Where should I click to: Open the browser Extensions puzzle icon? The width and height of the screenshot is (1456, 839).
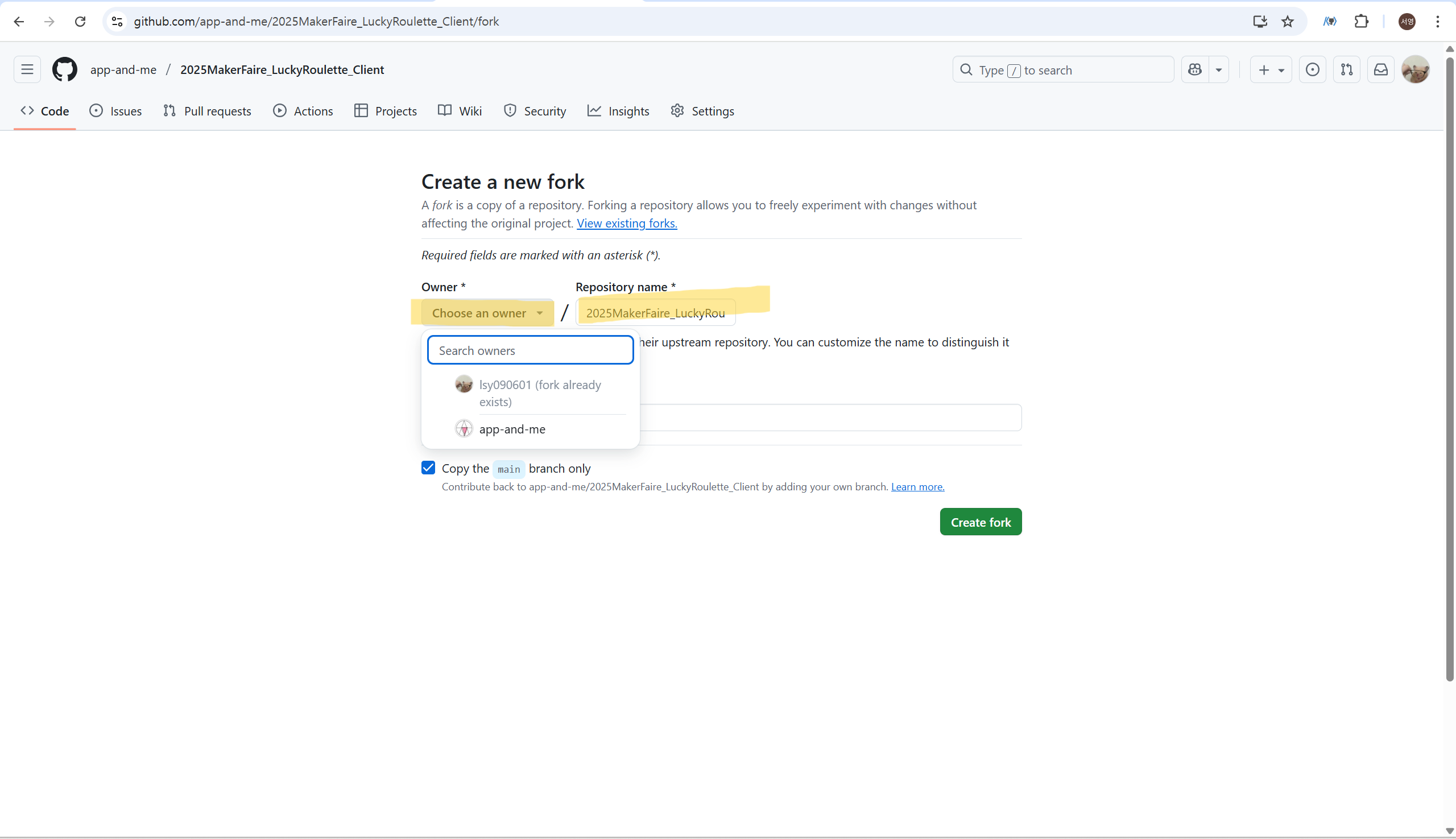[x=1361, y=22]
